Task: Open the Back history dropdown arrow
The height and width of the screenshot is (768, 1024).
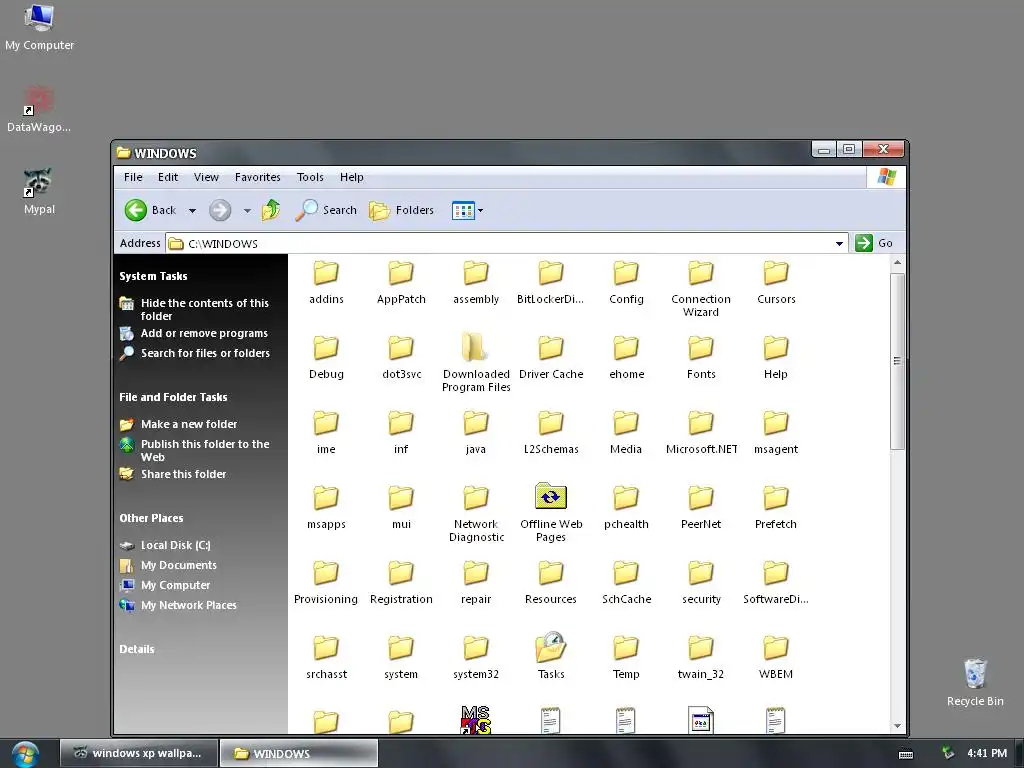Action: pyautogui.click(x=192, y=210)
